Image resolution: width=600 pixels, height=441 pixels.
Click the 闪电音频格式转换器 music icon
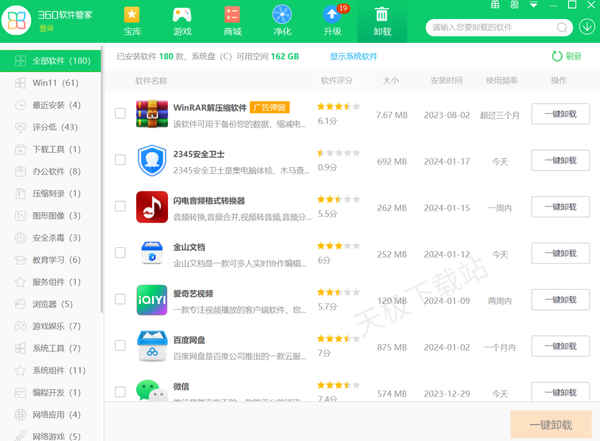coord(152,207)
